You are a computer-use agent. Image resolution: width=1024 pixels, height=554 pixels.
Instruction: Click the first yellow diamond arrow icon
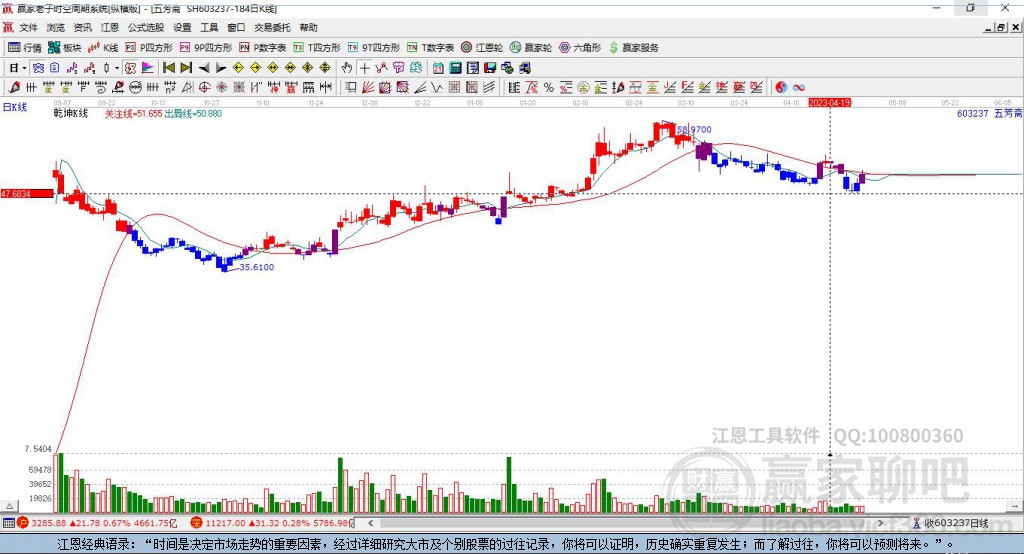coord(238,68)
